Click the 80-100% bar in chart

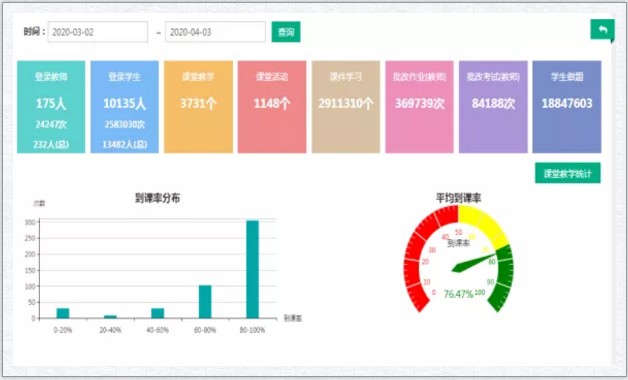pyautogui.click(x=252, y=269)
